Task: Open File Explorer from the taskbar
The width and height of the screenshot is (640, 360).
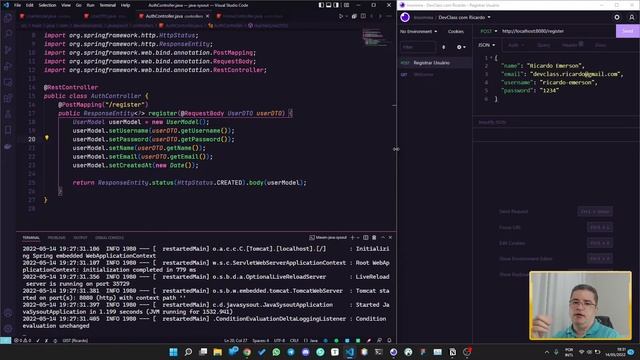Action: [218, 352]
